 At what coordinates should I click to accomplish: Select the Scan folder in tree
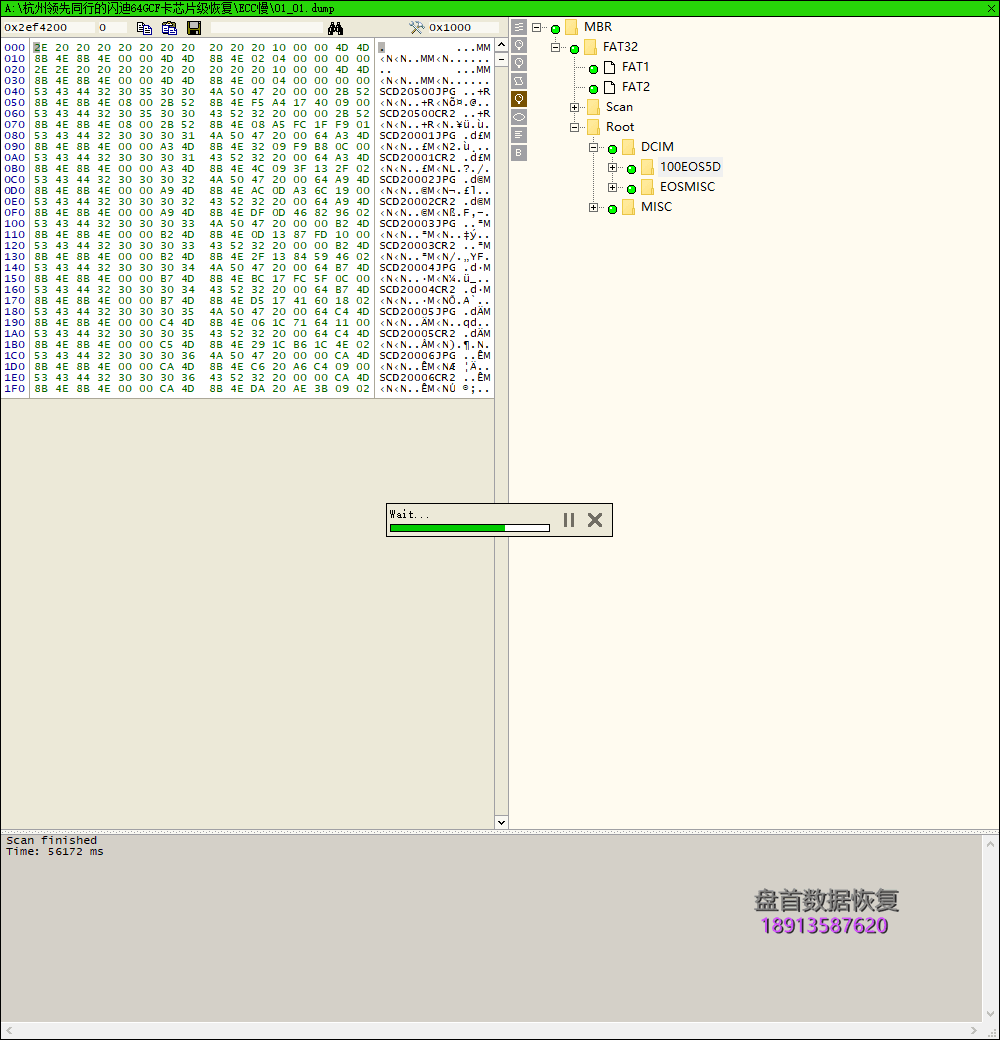[x=619, y=107]
